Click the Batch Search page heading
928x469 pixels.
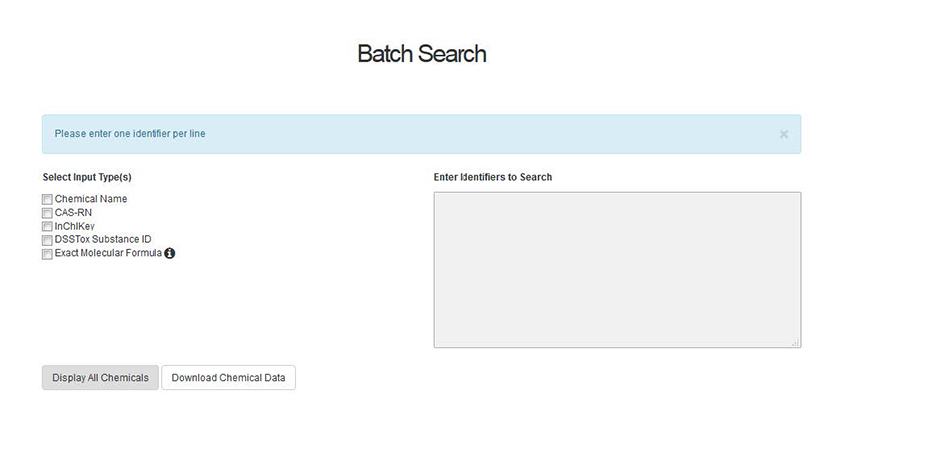click(422, 54)
